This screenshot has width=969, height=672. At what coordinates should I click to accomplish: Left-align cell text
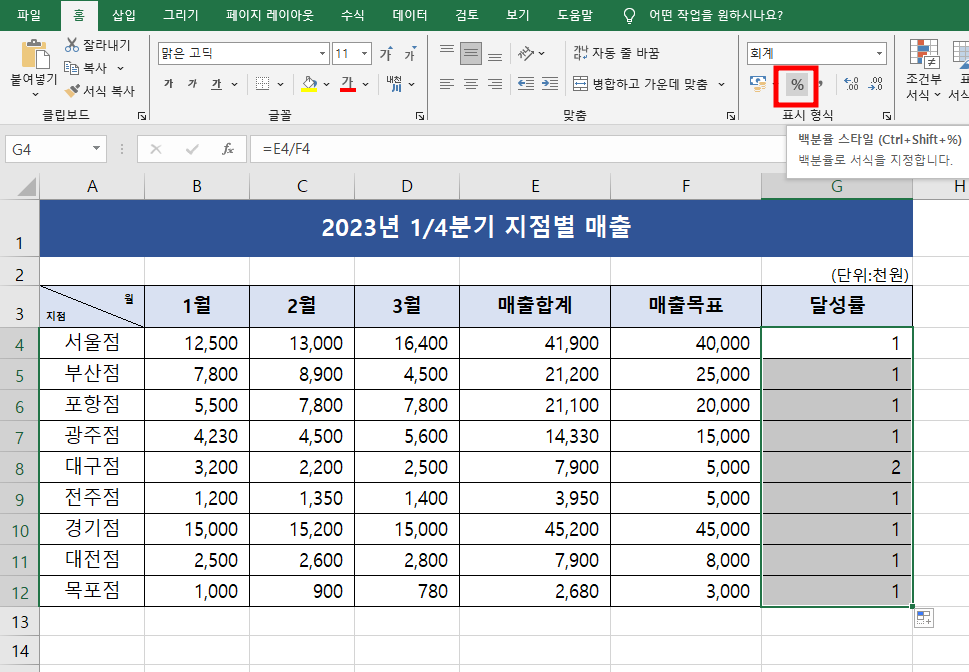(447, 83)
